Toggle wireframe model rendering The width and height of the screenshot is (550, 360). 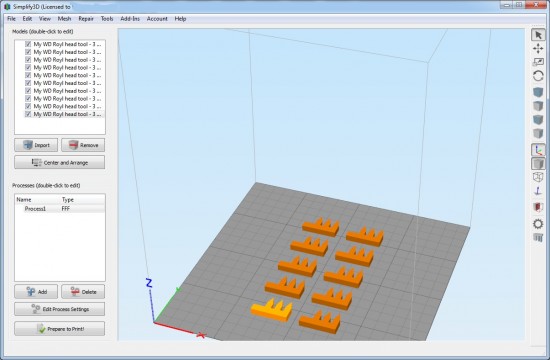(538, 177)
